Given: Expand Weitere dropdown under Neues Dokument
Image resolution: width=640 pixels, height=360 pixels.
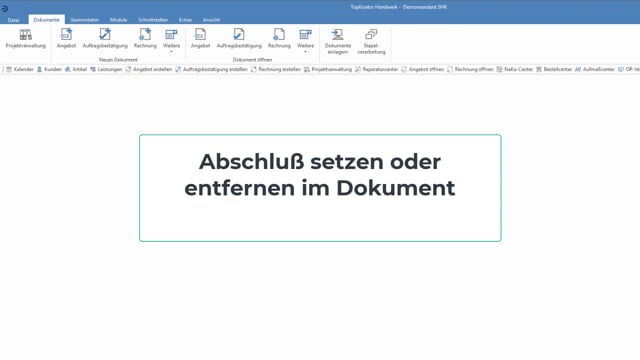Looking at the screenshot, I should click(x=171, y=41).
